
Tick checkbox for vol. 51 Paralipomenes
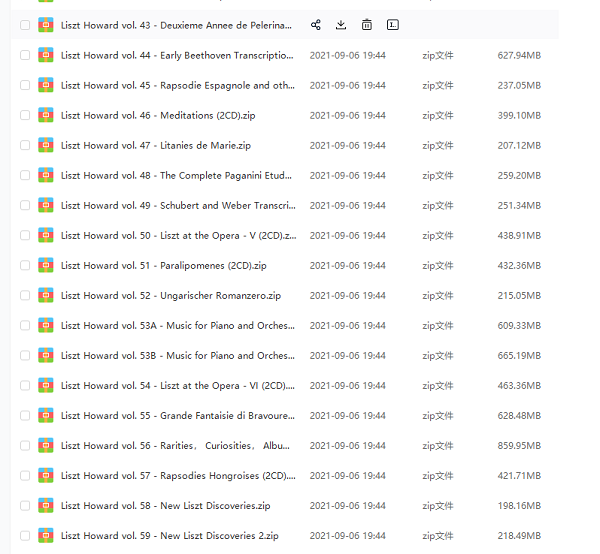[x=25, y=266]
